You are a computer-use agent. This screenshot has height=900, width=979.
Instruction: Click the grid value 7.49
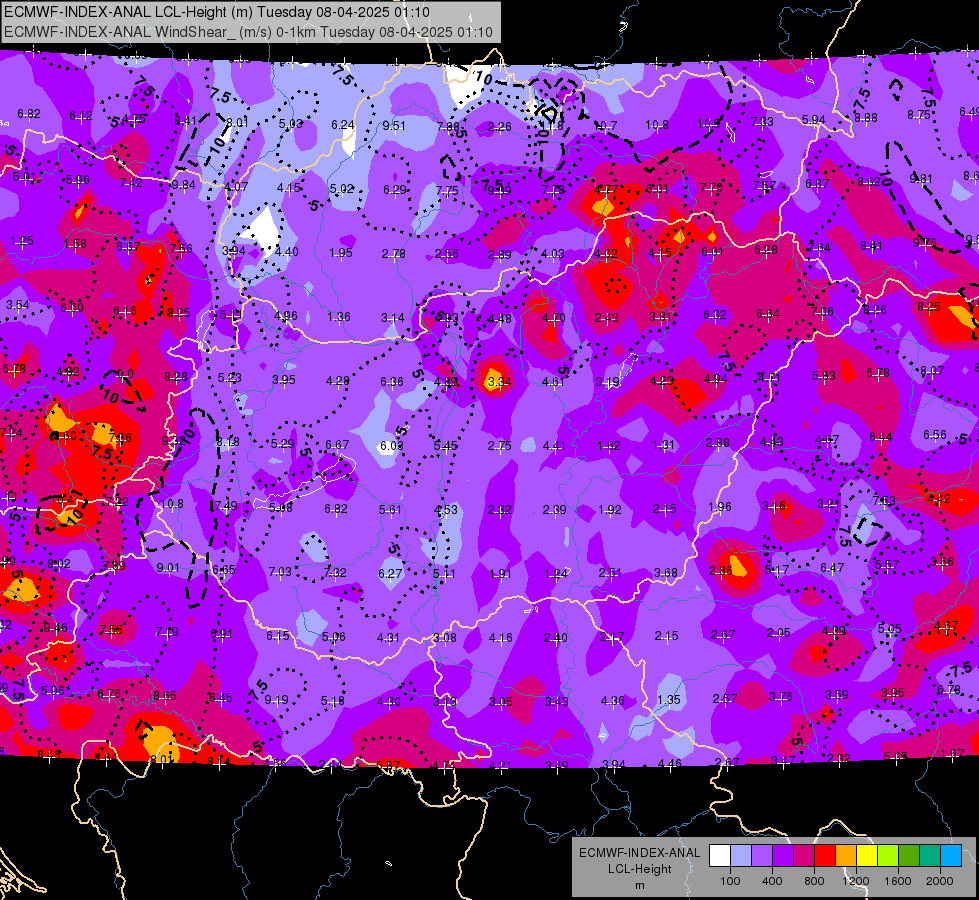coord(225,505)
